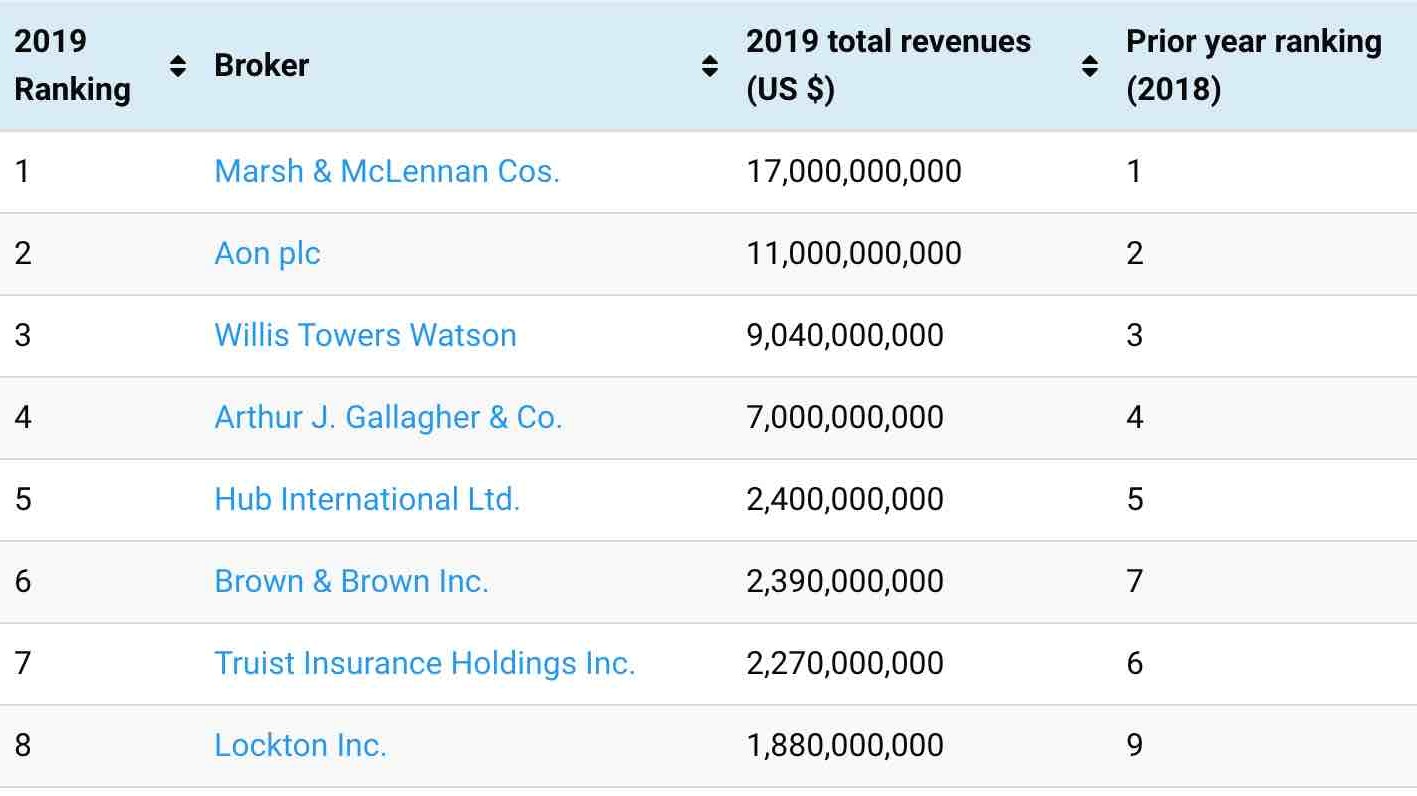
Task: Open the Arthur J. Gallagher & Co. link
Action: (x=388, y=417)
